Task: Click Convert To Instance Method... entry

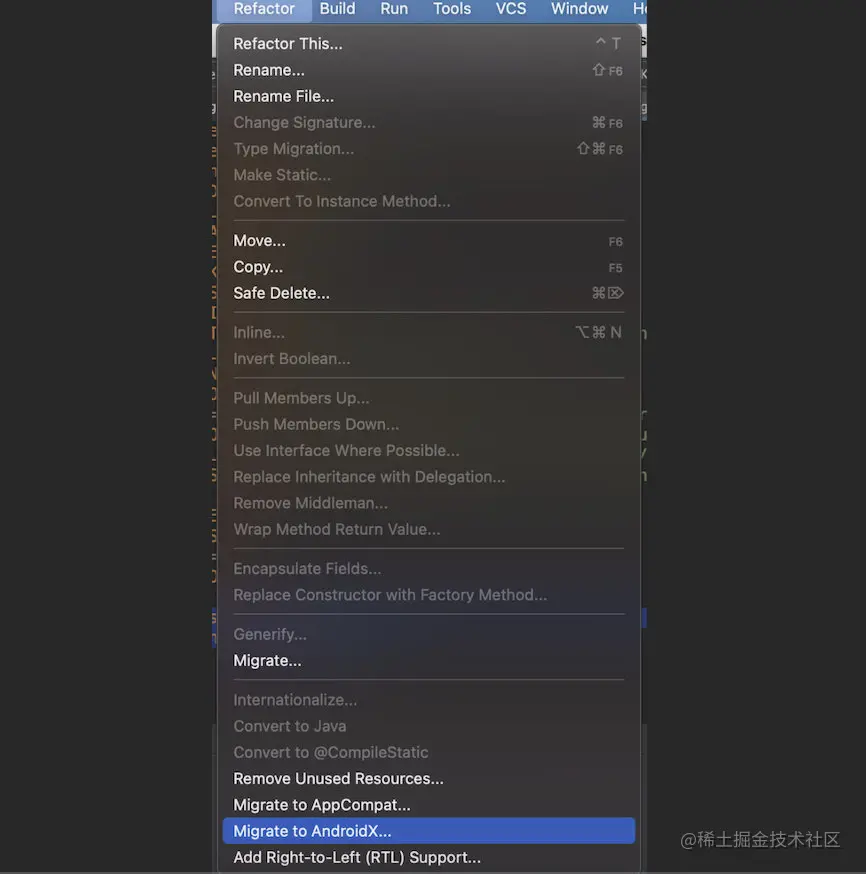Action: coord(429,201)
